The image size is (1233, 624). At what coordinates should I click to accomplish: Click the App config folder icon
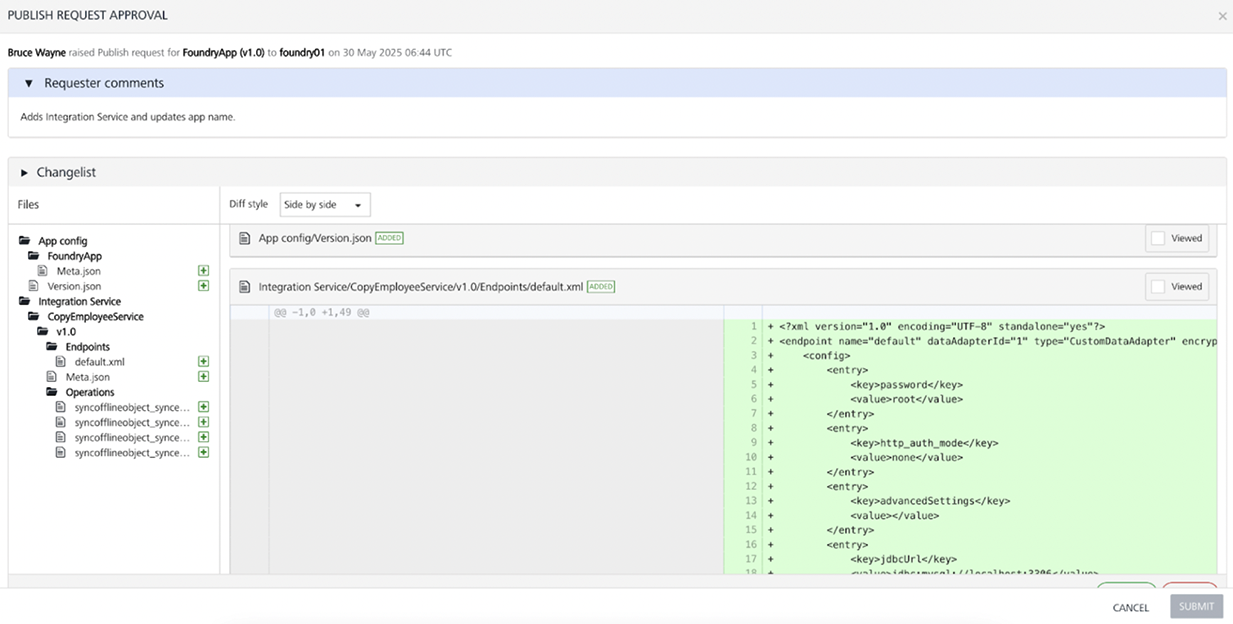click(x=25, y=241)
